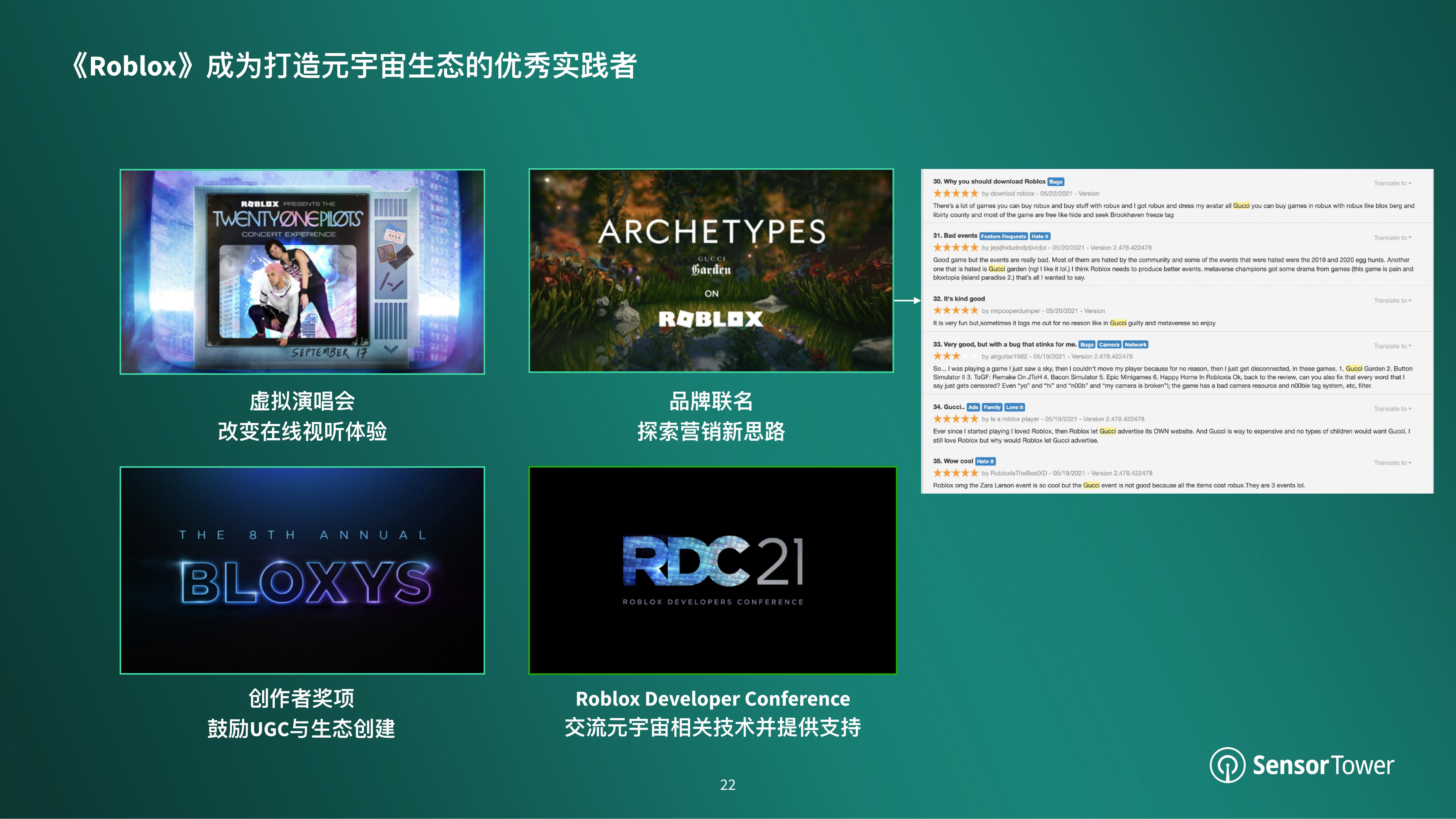Click review 34 body text about Gucci advertising
This screenshot has width=1456, height=819.
(1172, 436)
